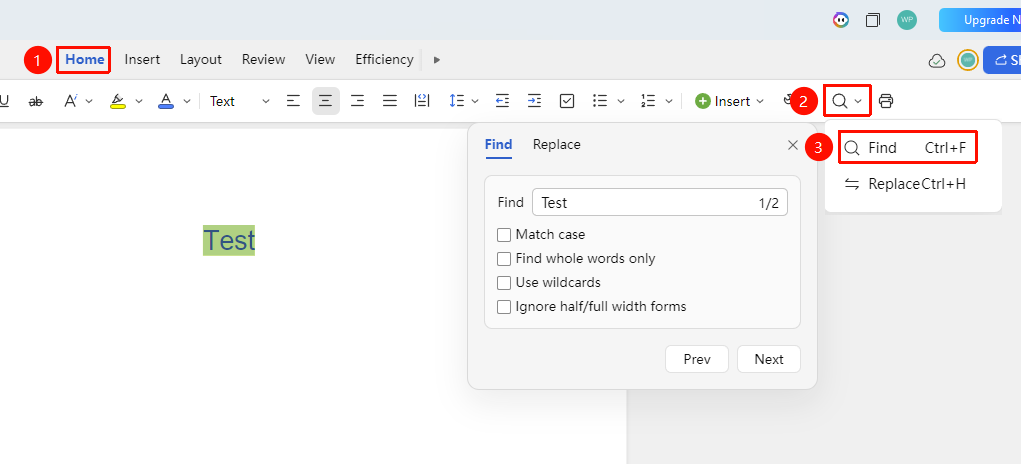Apply strikethrough formatting

(x=36, y=101)
